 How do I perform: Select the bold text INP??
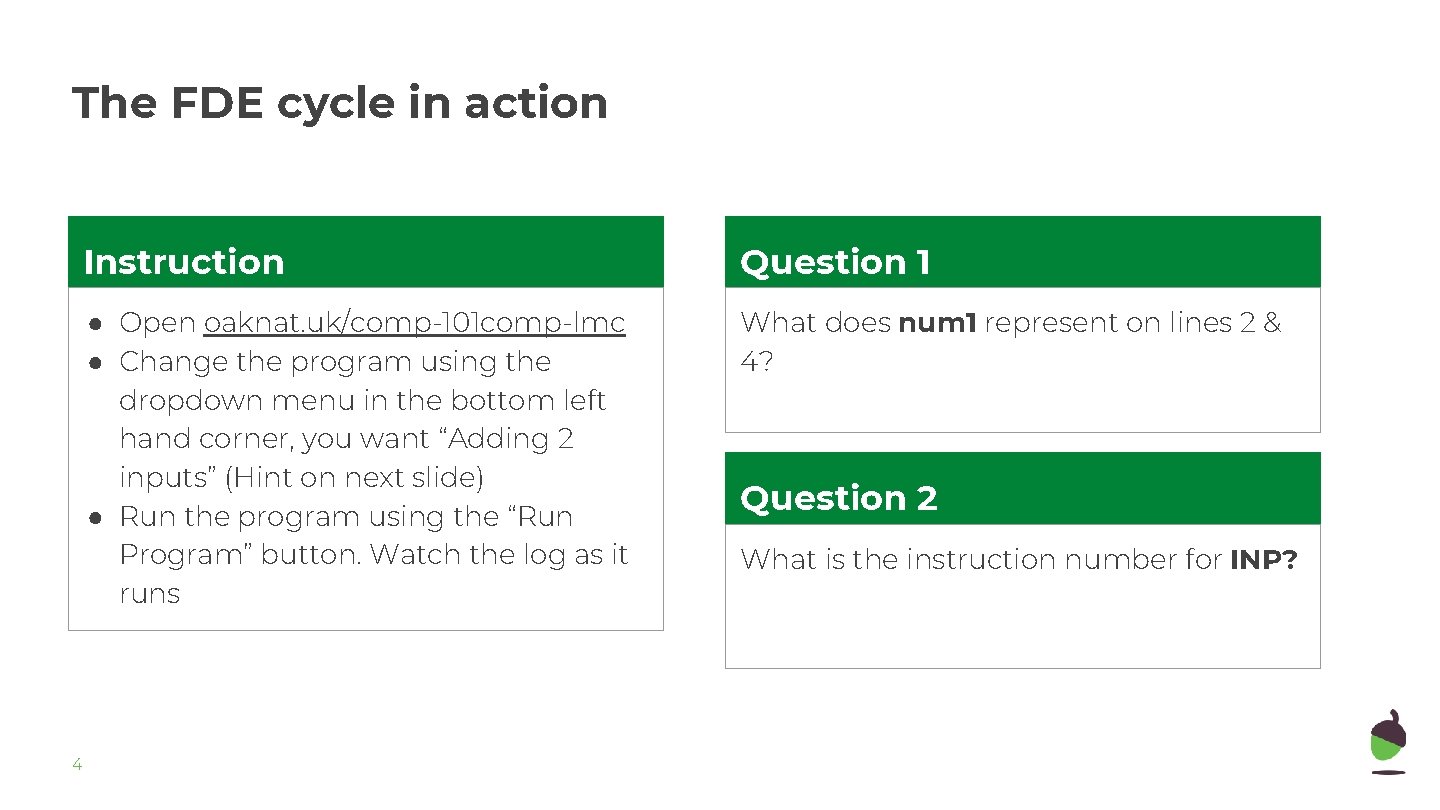tap(1263, 559)
